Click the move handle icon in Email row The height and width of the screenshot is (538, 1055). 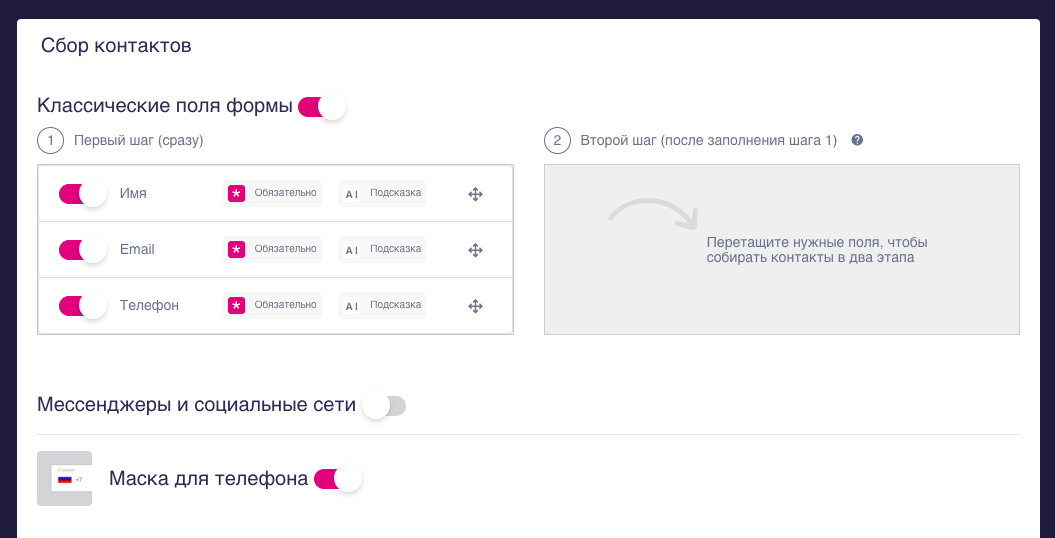point(476,250)
